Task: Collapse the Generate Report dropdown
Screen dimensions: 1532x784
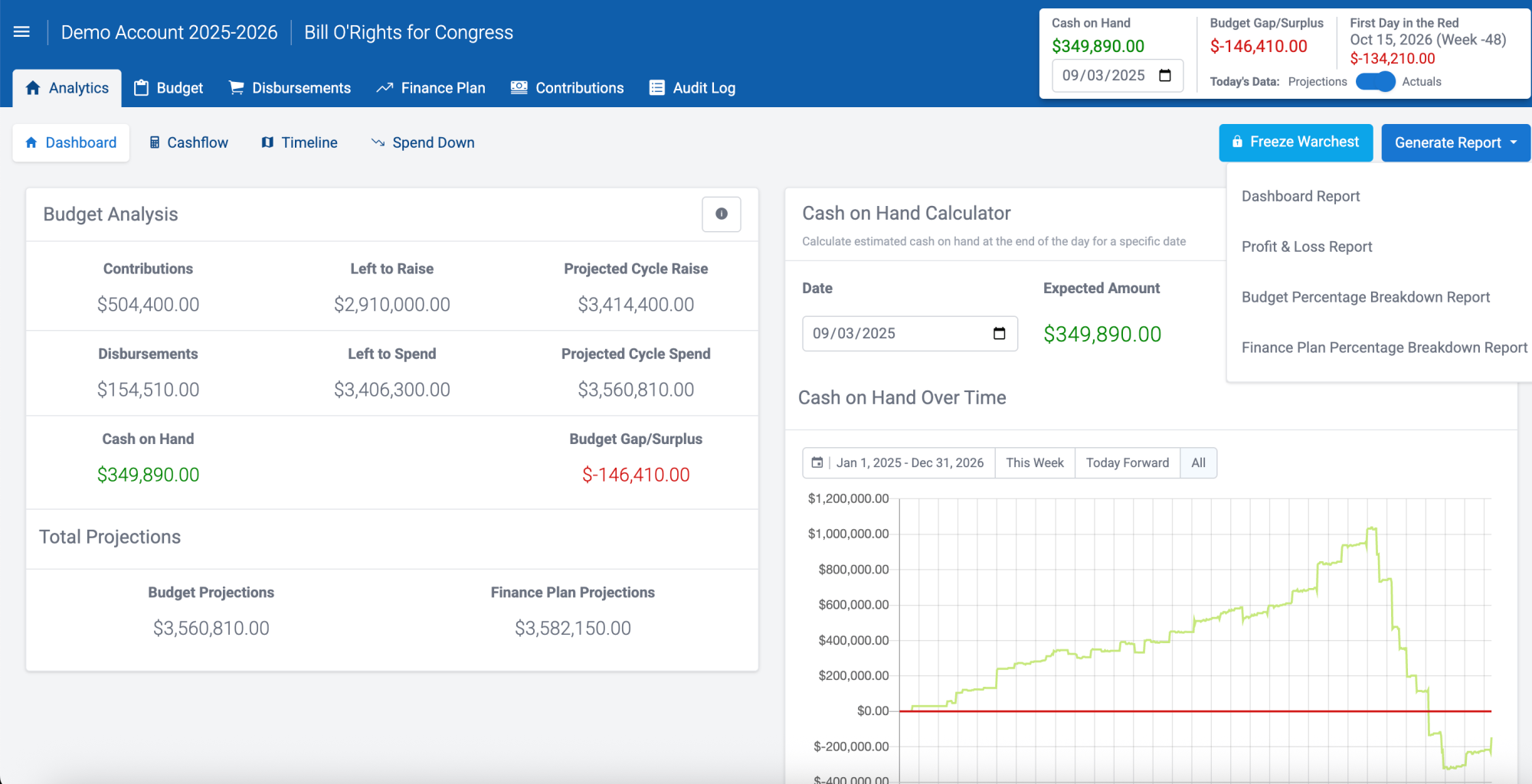Action: [1455, 142]
